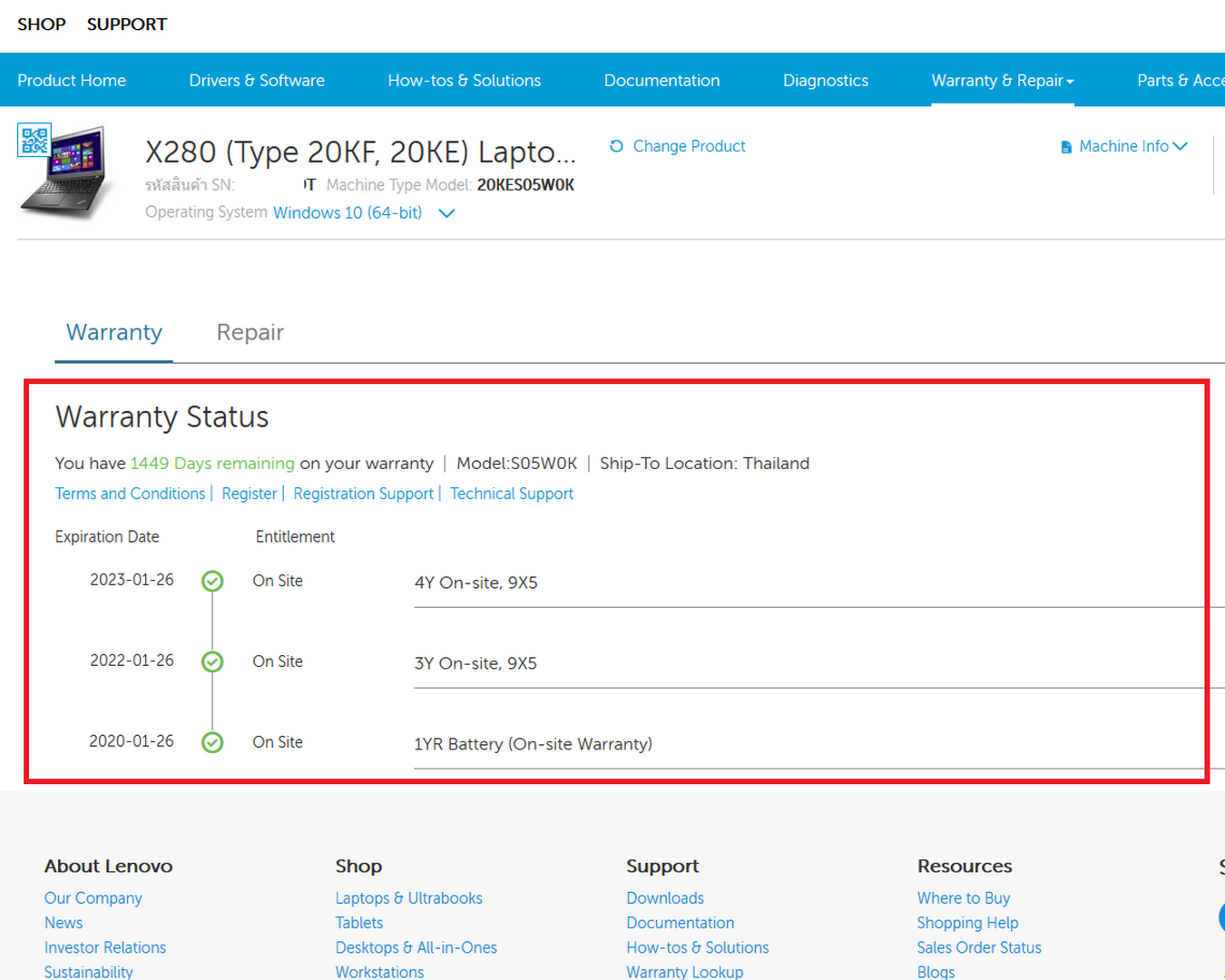Expand the Machine Info chevron
This screenshot has width=1225, height=980.
coord(1180,146)
